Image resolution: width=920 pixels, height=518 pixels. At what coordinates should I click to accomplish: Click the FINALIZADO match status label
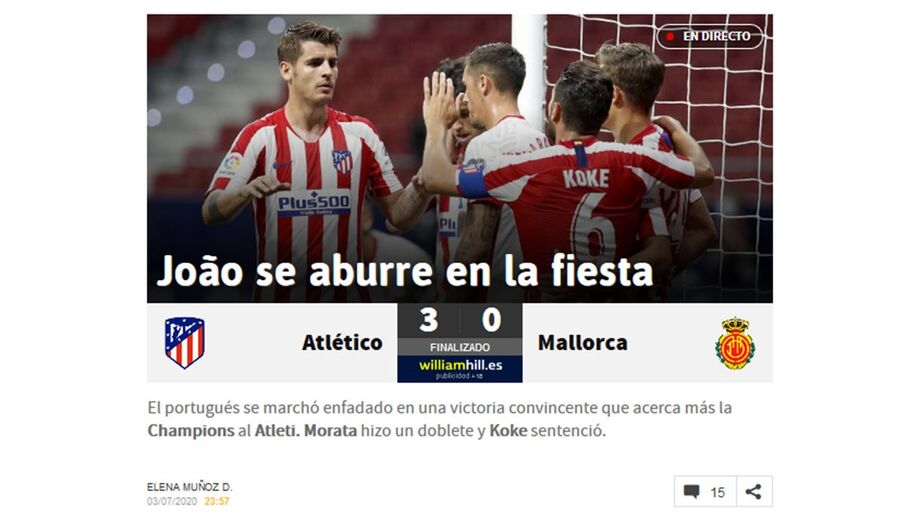[460, 347]
